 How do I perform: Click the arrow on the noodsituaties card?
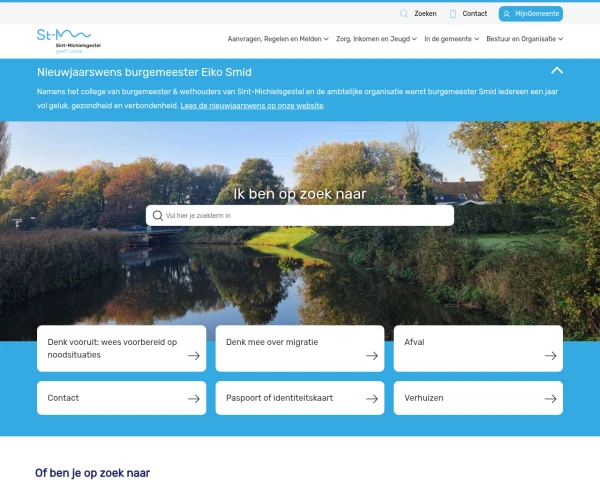point(194,356)
